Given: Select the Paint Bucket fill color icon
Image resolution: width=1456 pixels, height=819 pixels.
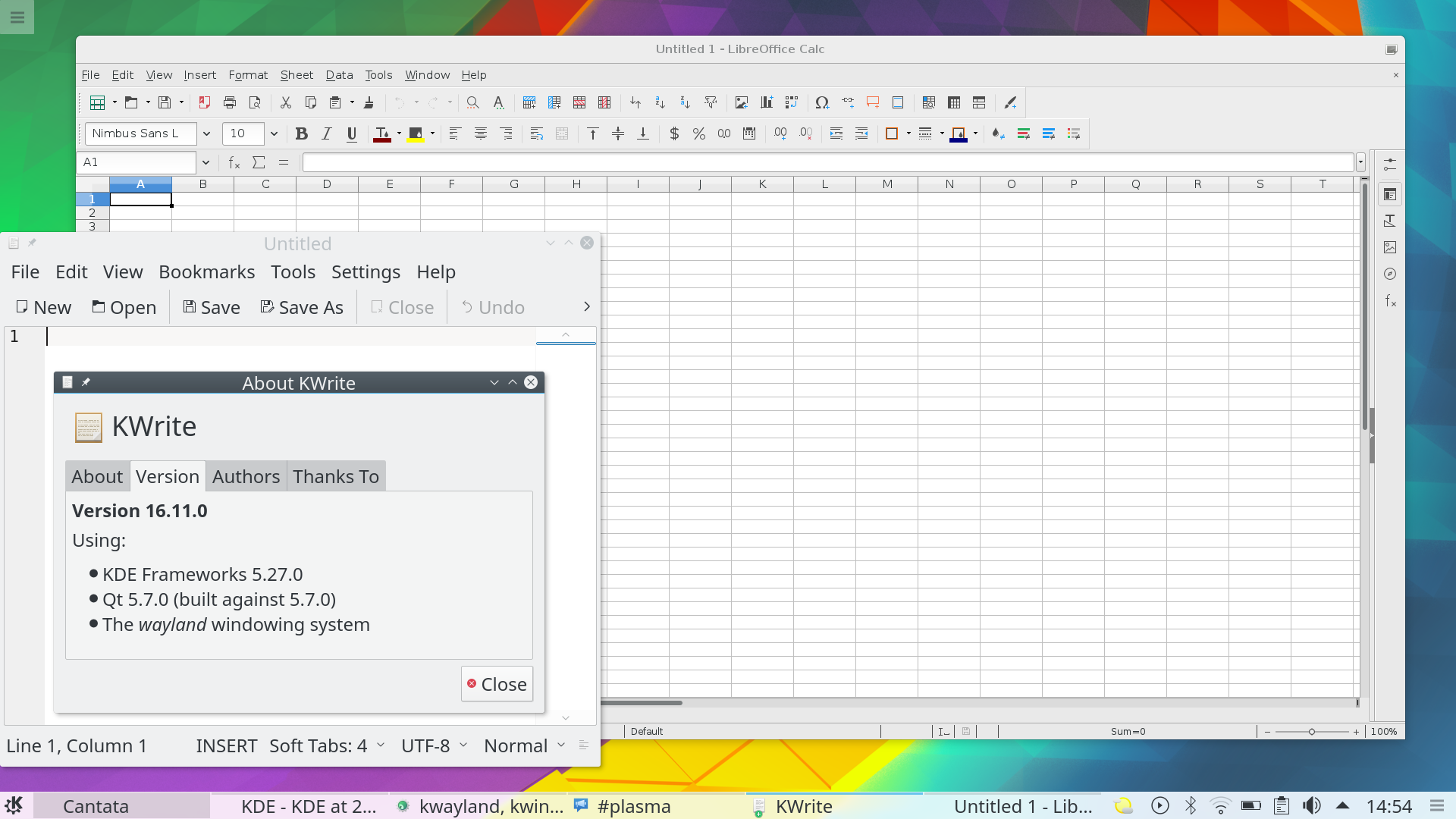Looking at the screenshot, I should tap(416, 133).
